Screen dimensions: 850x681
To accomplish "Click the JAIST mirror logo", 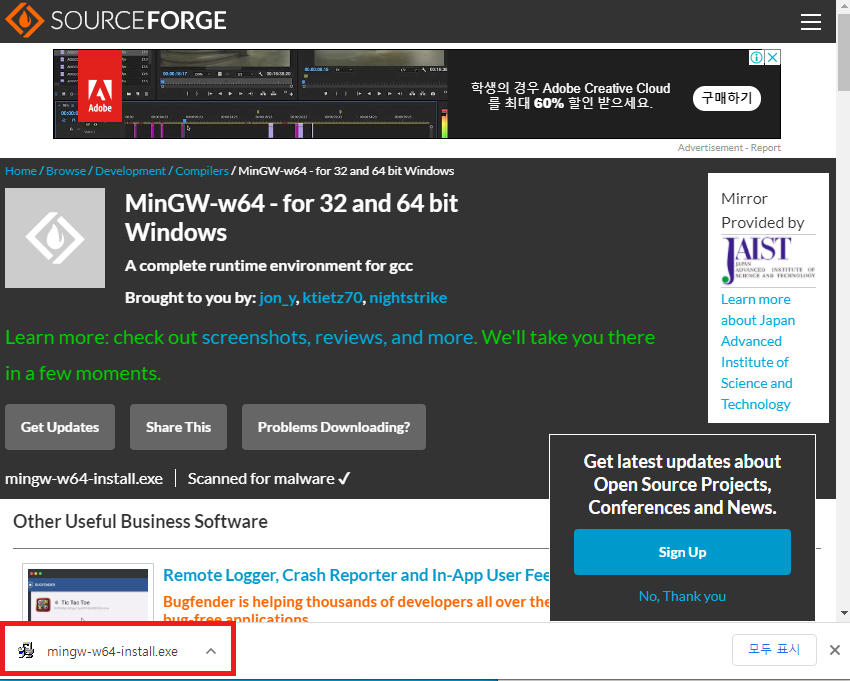I will pos(768,260).
